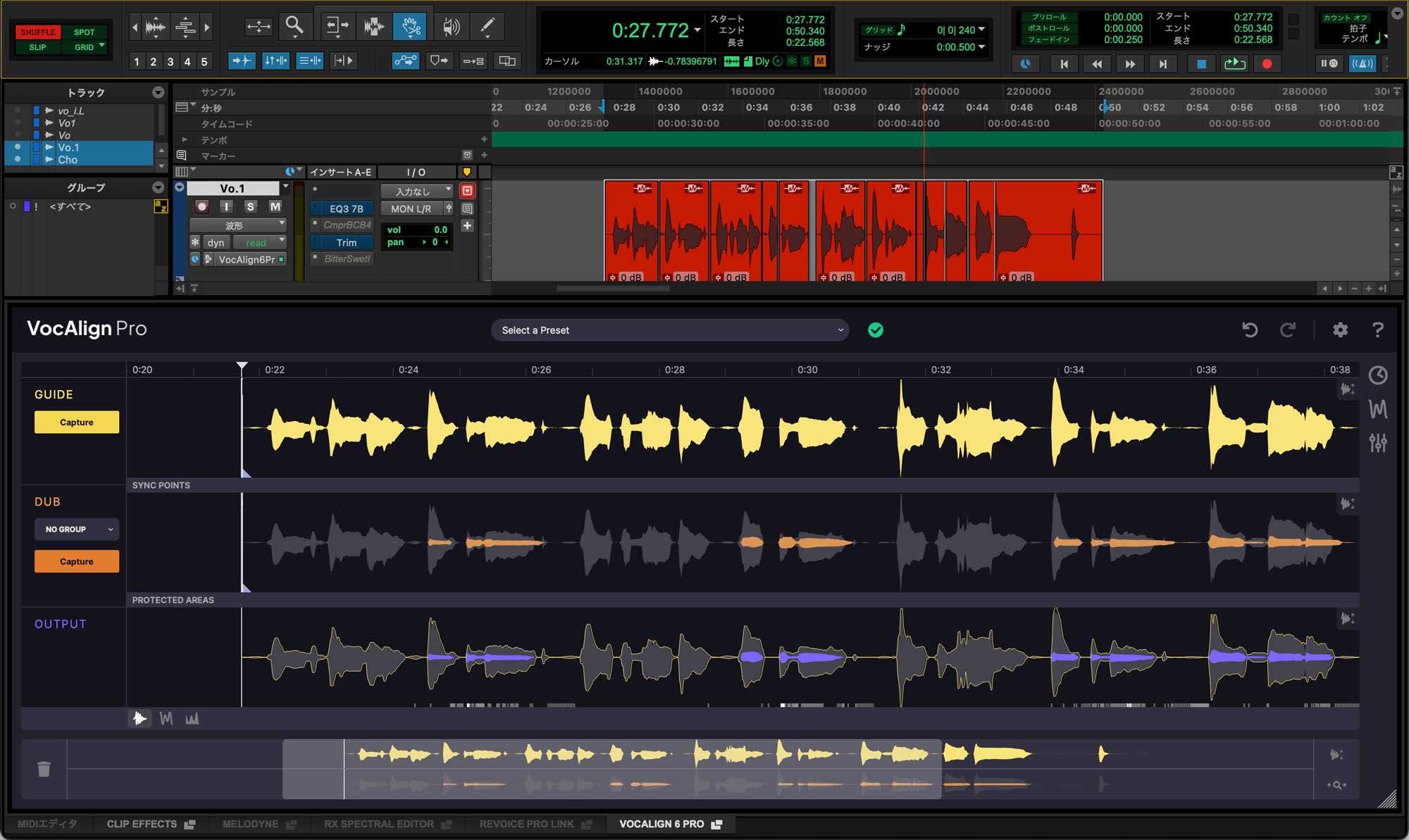Click the GUIDE waveform display icon
The width and height of the screenshot is (1409, 840).
(x=1347, y=389)
